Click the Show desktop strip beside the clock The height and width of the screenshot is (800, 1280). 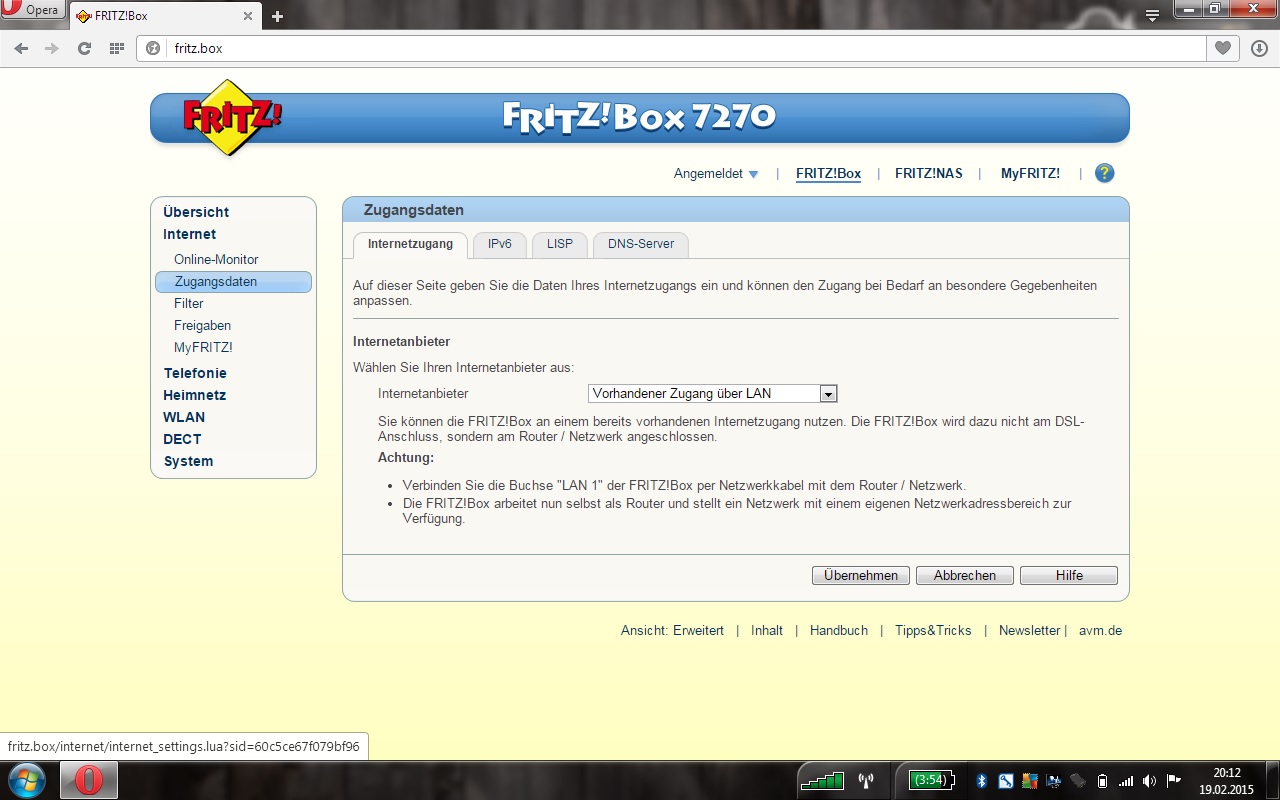coord(1272,781)
